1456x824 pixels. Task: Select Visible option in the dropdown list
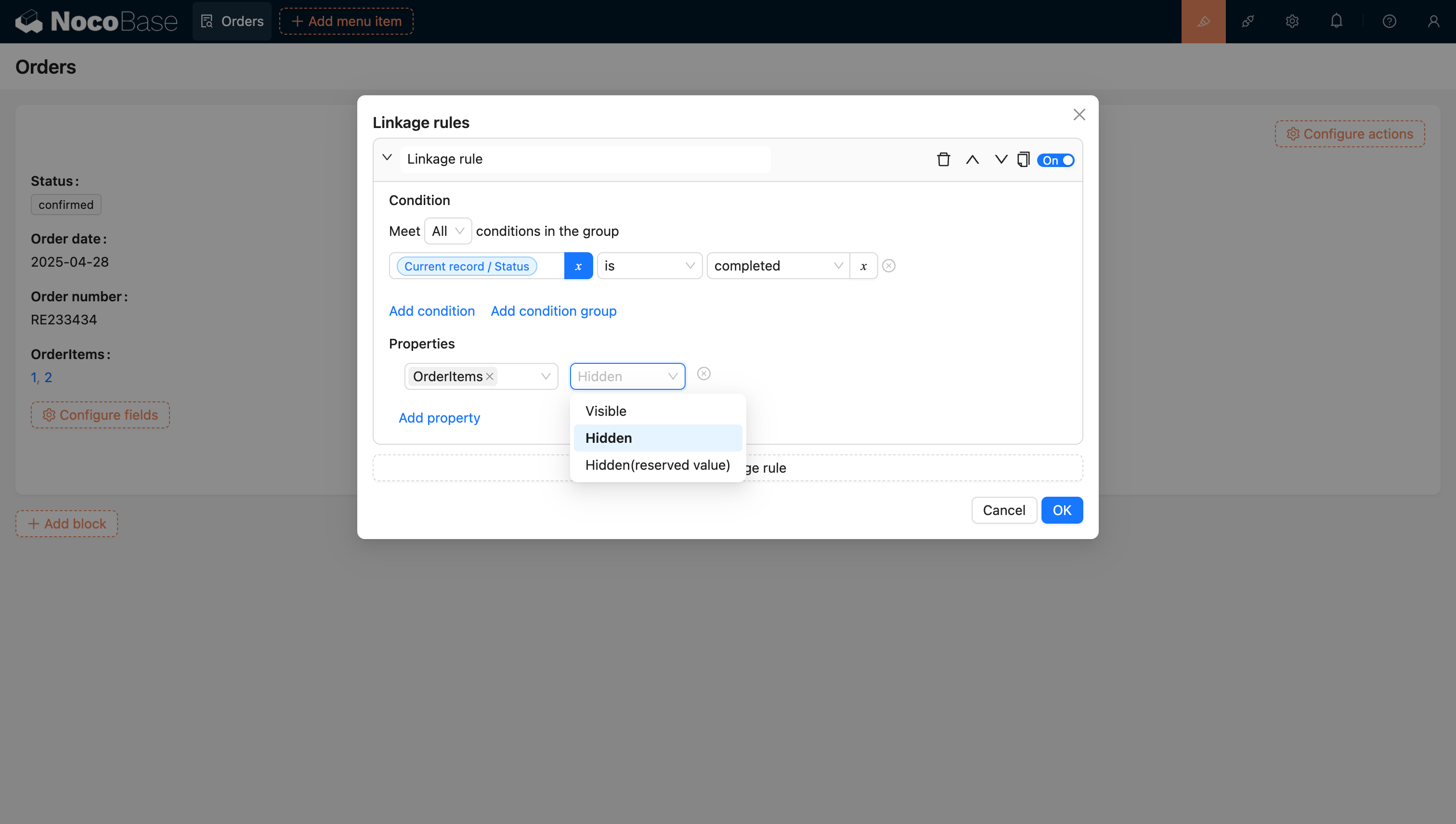[x=606, y=411]
